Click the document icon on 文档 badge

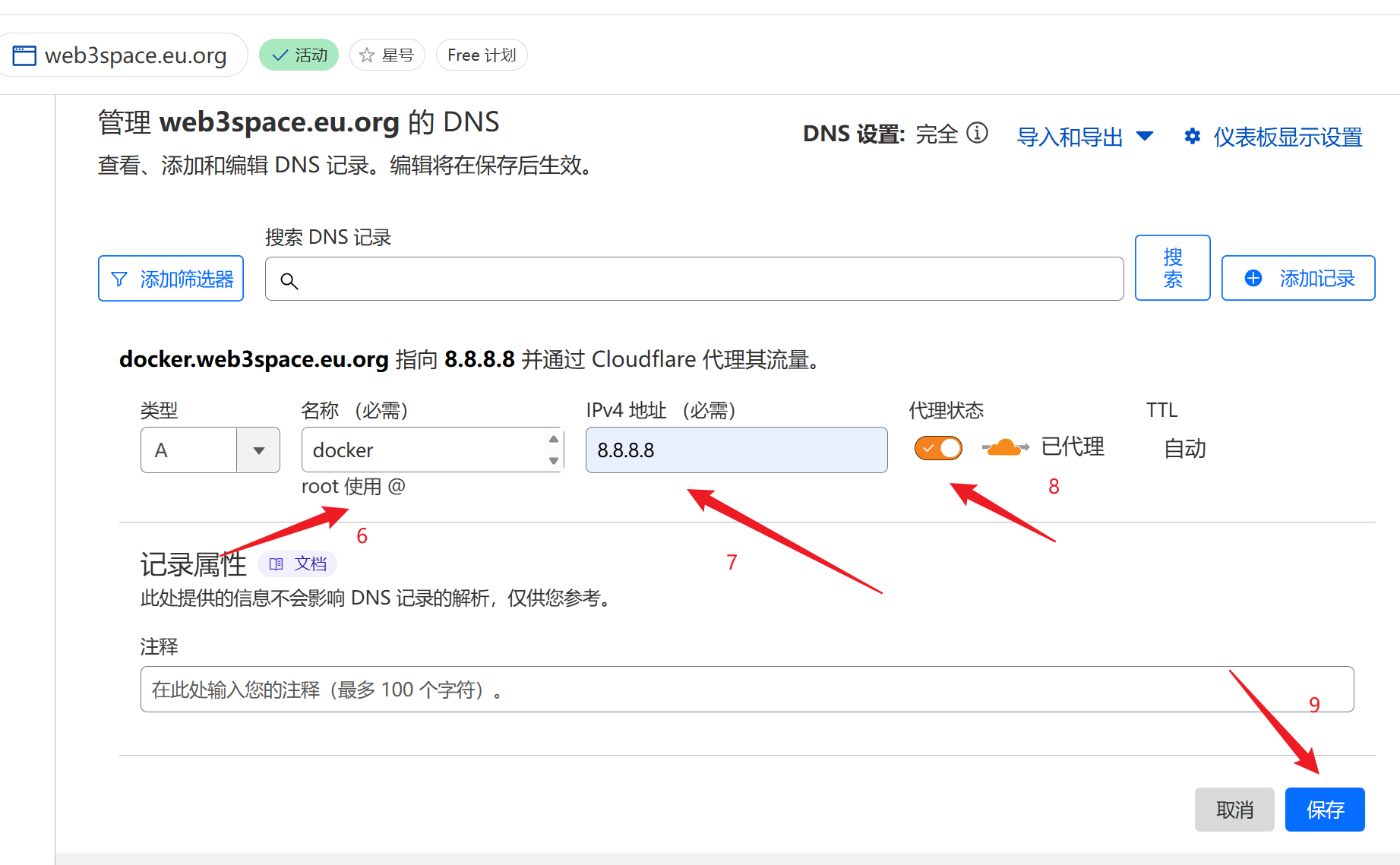click(x=278, y=564)
